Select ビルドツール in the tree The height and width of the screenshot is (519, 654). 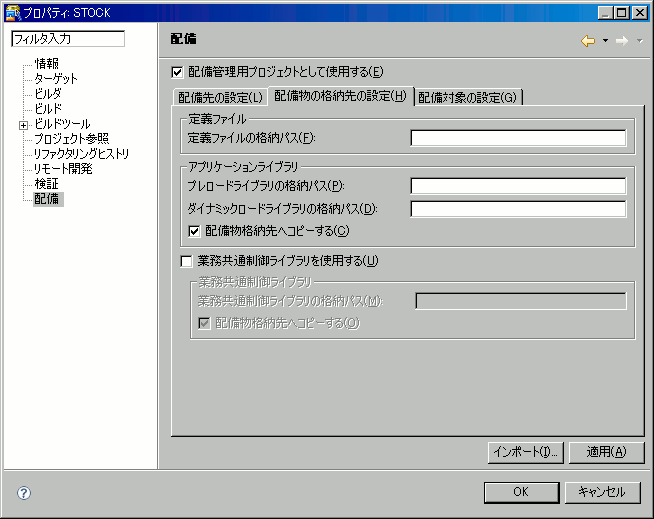pos(62,123)
